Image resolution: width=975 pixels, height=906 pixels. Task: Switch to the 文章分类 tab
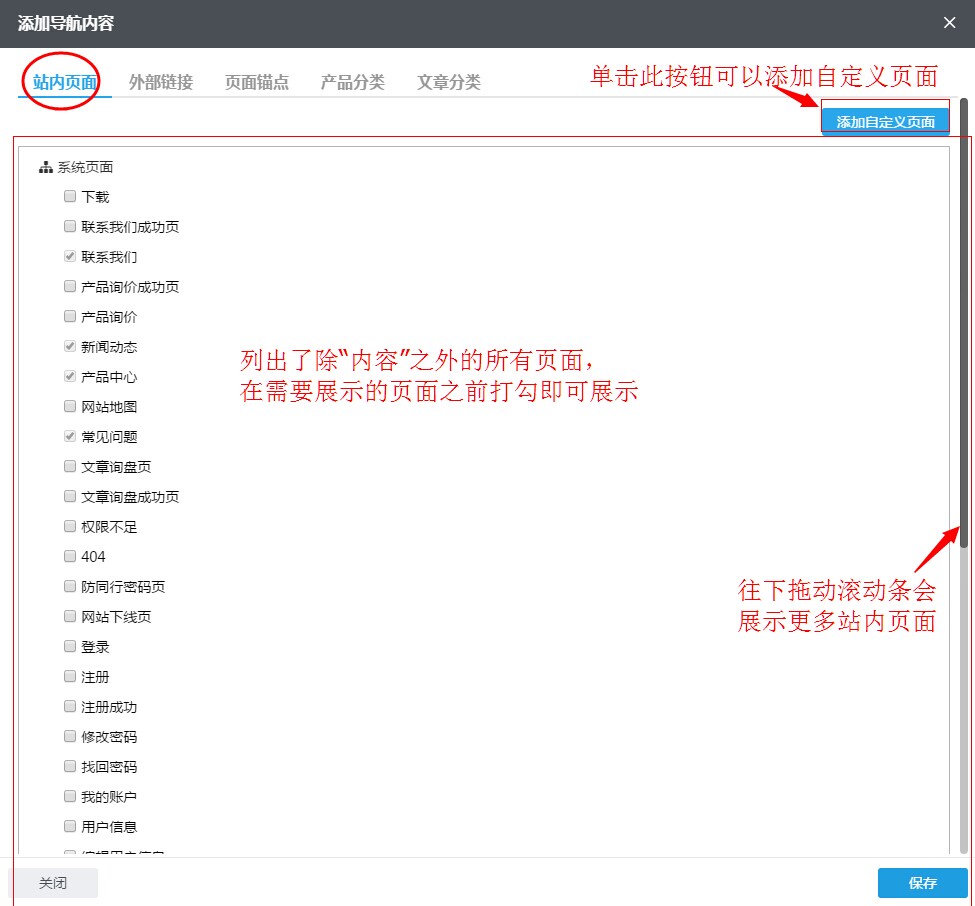pos(447,82)
